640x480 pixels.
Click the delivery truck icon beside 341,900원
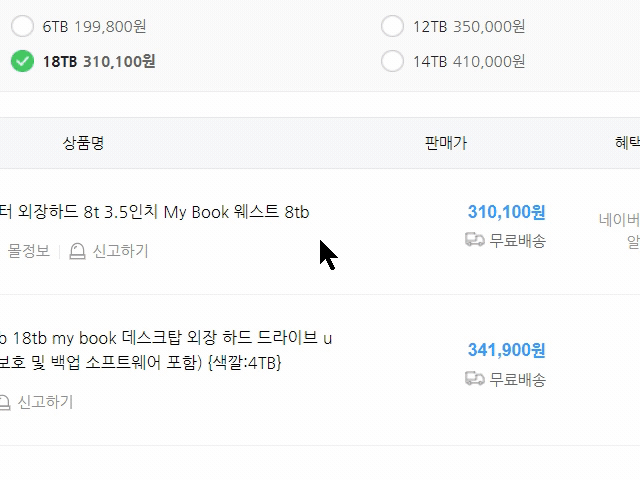point(475,379)
